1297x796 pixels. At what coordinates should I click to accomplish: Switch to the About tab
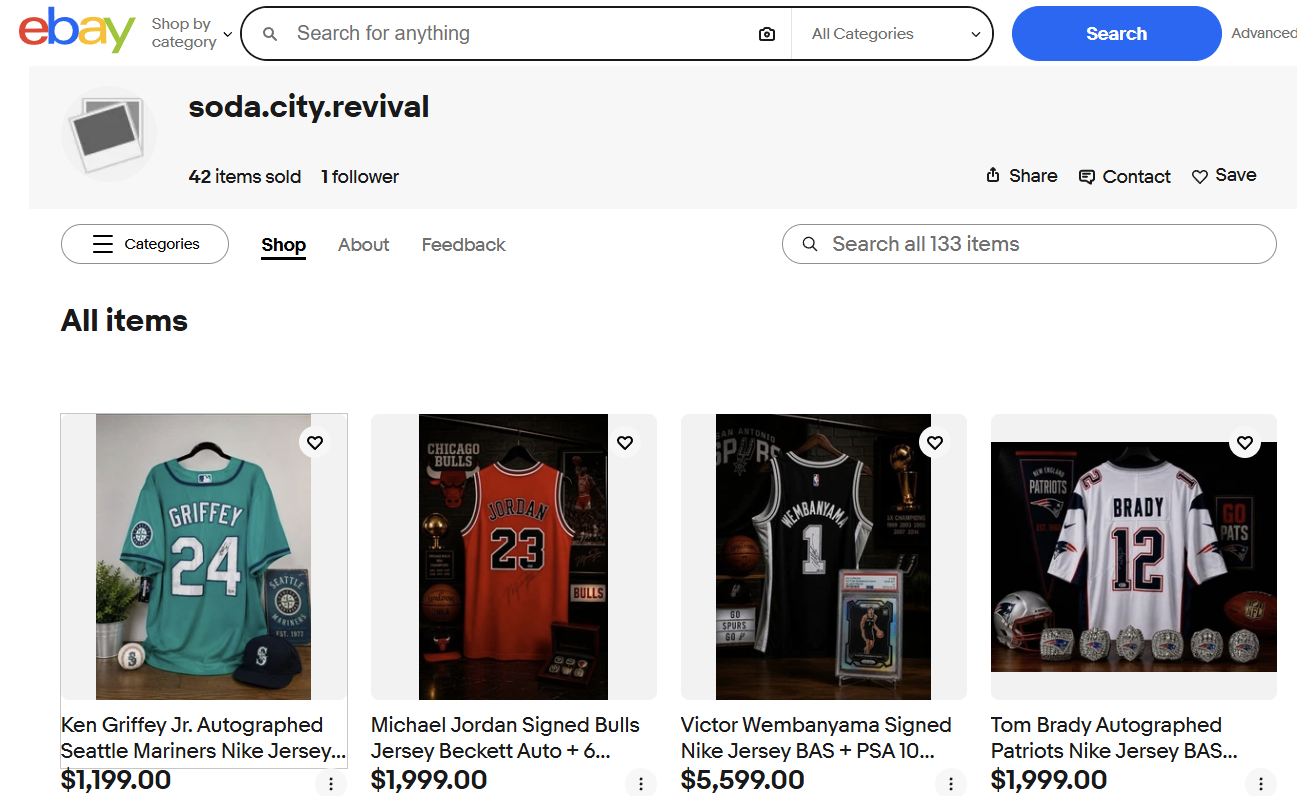pyautogui.click(x=364, y=245)
